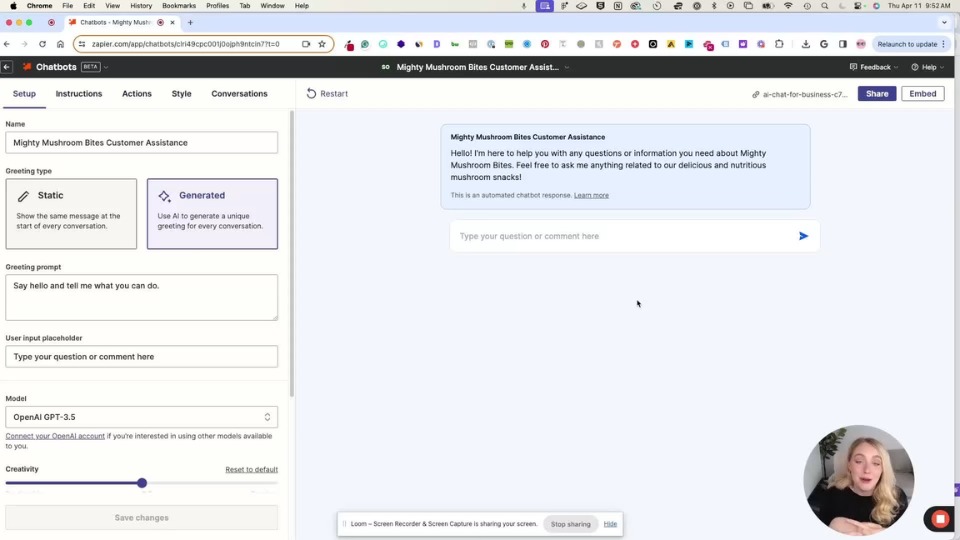Image resolution: width=960 pixels, height=540 pixels.
Task: Expand the chatbot name dropdown in header
Action: [567, 67]
